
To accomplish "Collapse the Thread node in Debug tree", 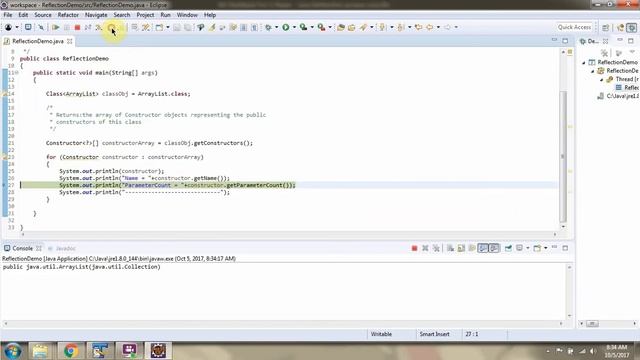I will (602, 80).
